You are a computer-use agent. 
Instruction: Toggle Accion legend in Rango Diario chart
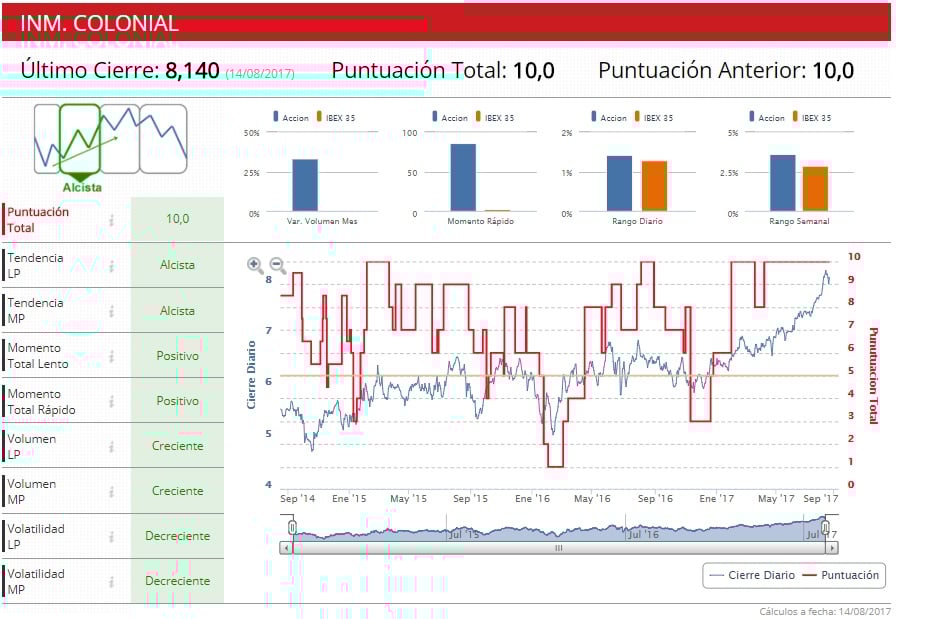point(609,117)
